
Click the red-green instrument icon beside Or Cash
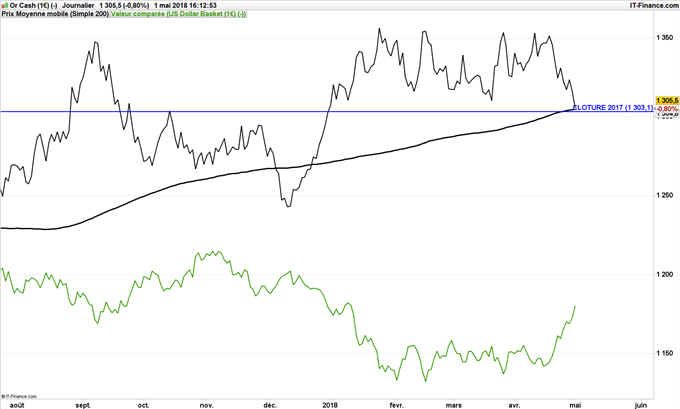click(4, 6)
